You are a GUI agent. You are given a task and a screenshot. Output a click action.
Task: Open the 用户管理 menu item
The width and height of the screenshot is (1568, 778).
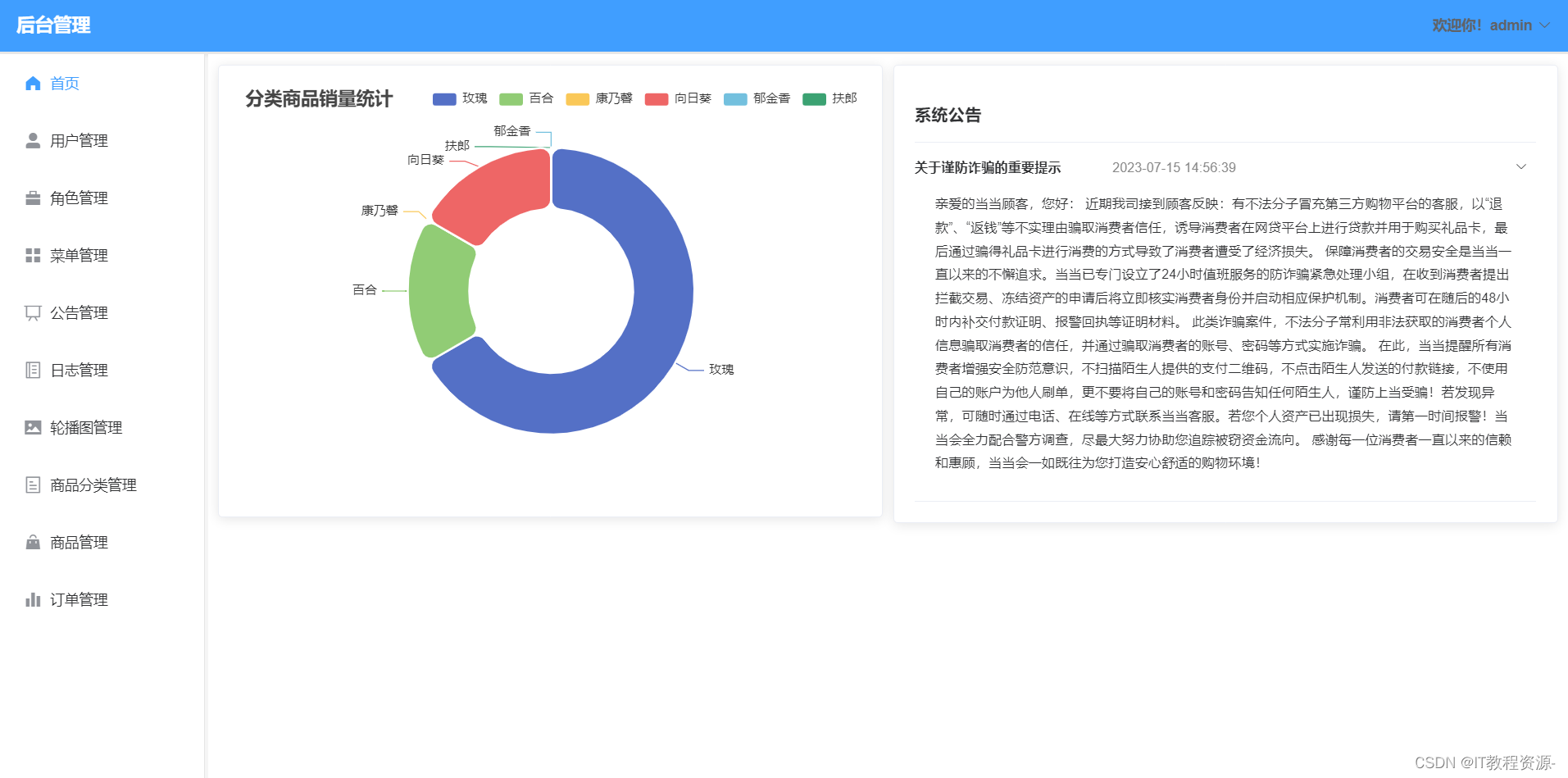(x=102, y=141)
